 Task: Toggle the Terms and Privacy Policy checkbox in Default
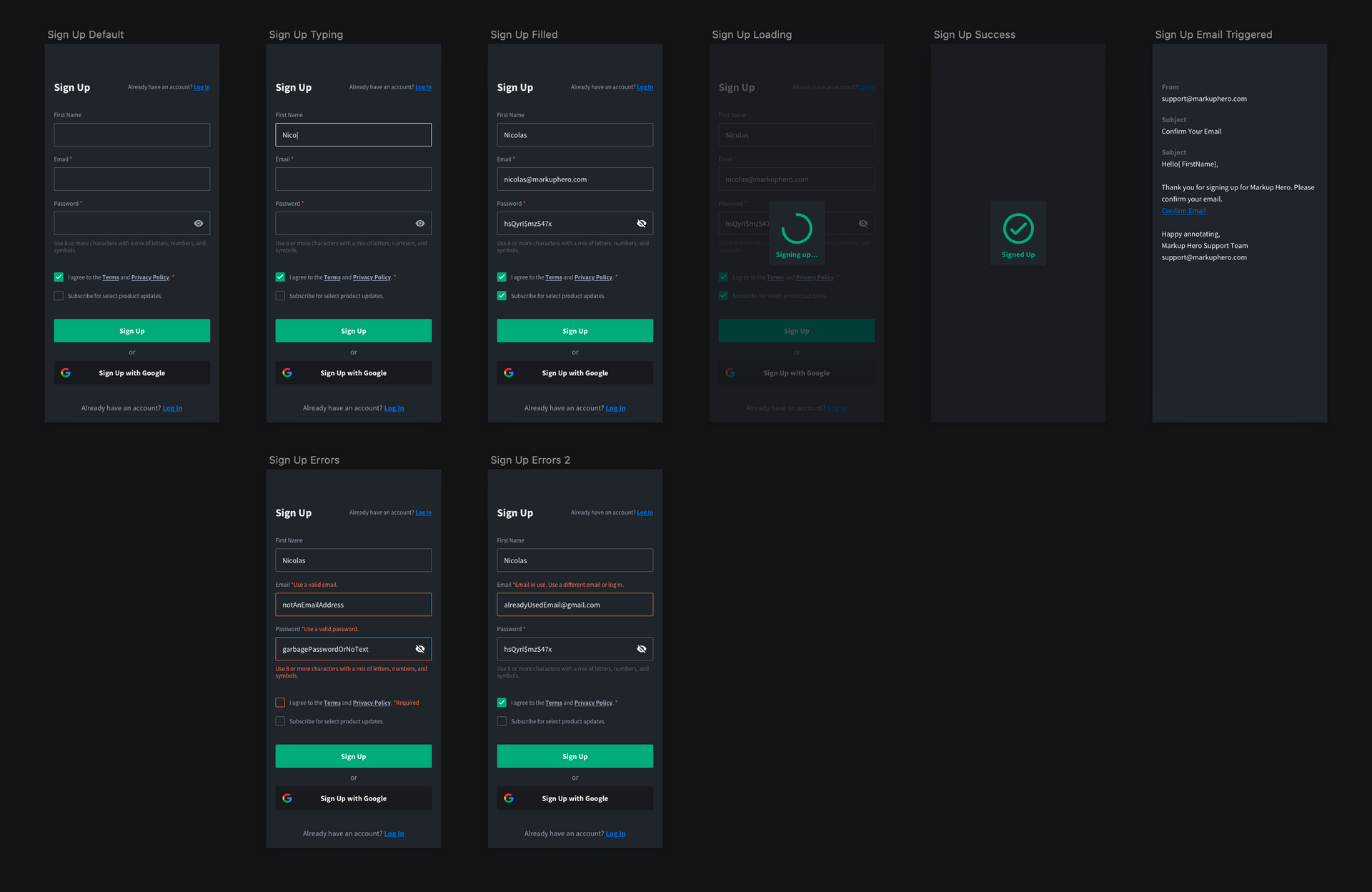point(58,277)
